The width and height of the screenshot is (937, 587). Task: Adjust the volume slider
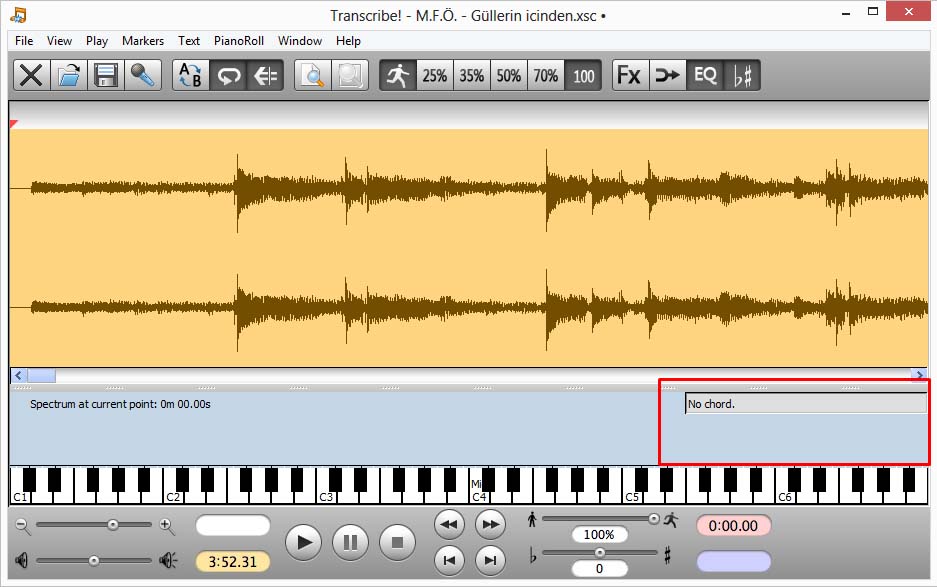(95, 560)
